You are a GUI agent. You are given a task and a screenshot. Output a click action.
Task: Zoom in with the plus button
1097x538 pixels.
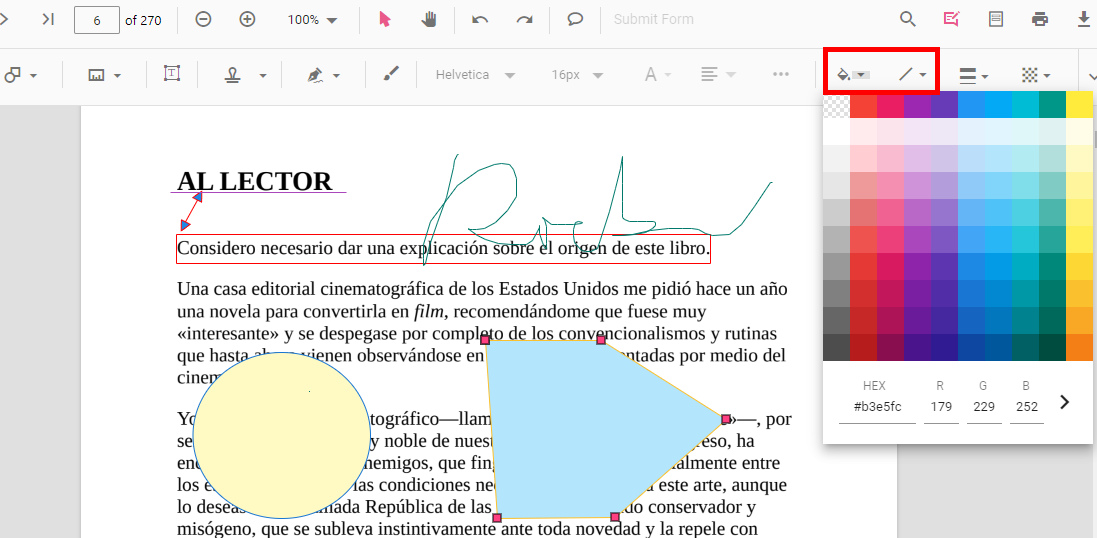(x=247, y=19)
